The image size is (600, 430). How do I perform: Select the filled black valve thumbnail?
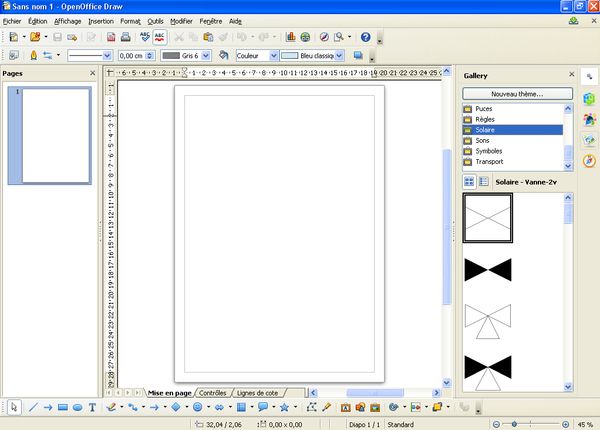[488, 270]
